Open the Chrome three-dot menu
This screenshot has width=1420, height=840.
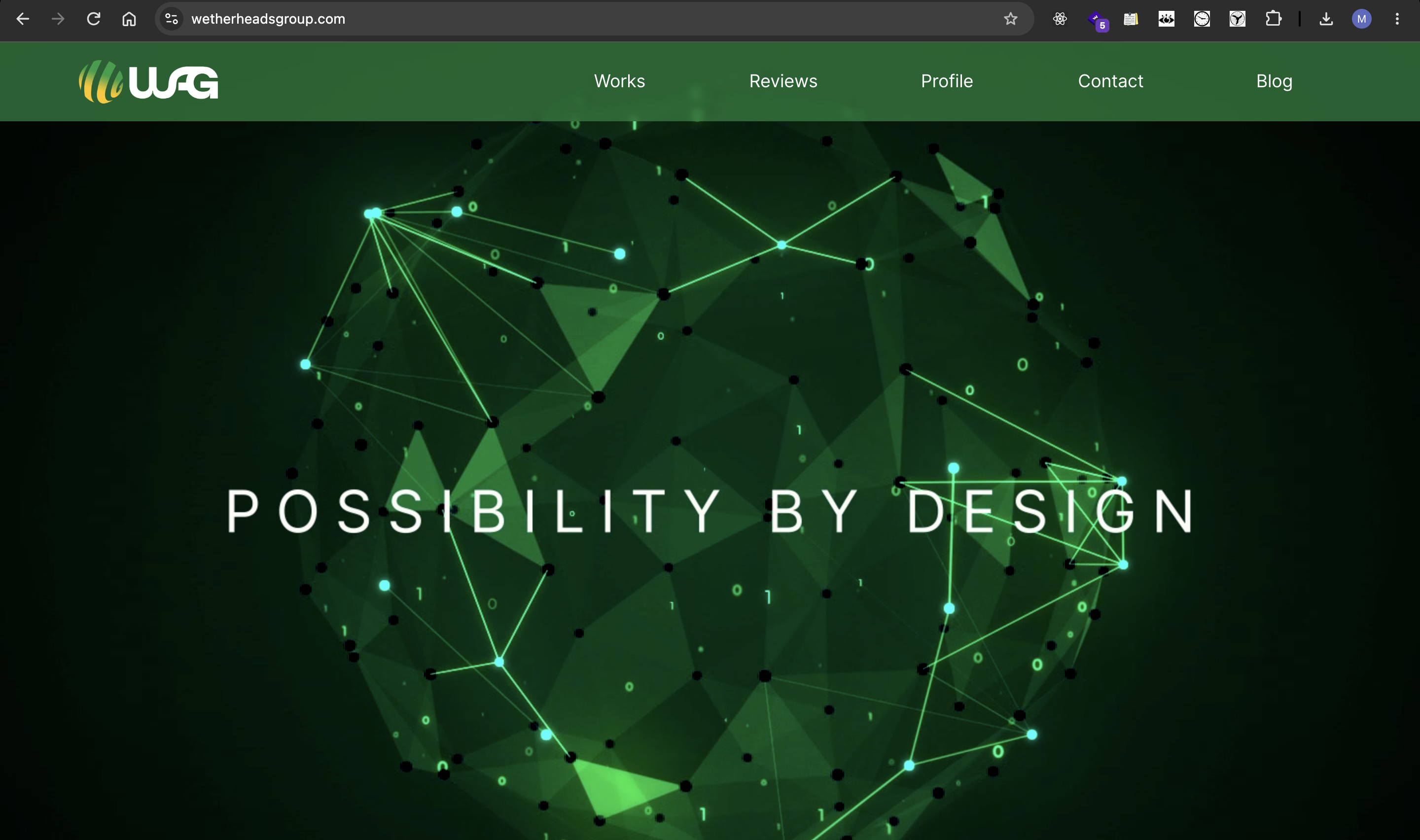click(x=1397, y=19)
